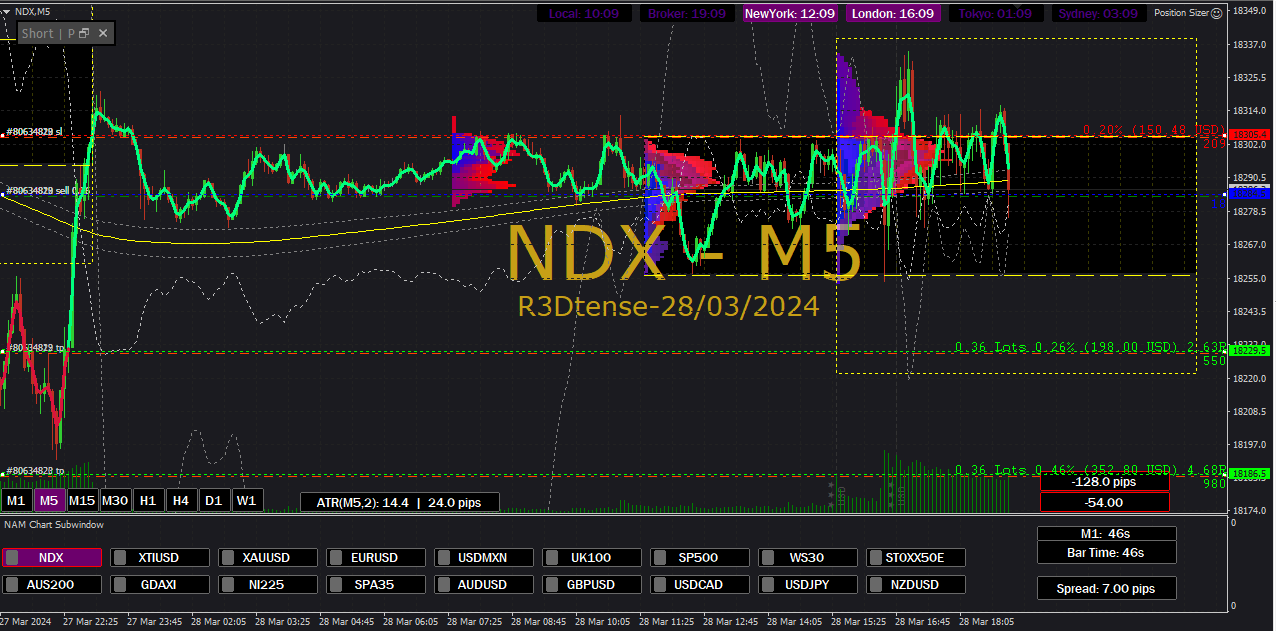The width and height of the screenshot is (1276, 631).
Task: Open the chart menu triangle beside NDX,M5
Action: tap(7, 11)
